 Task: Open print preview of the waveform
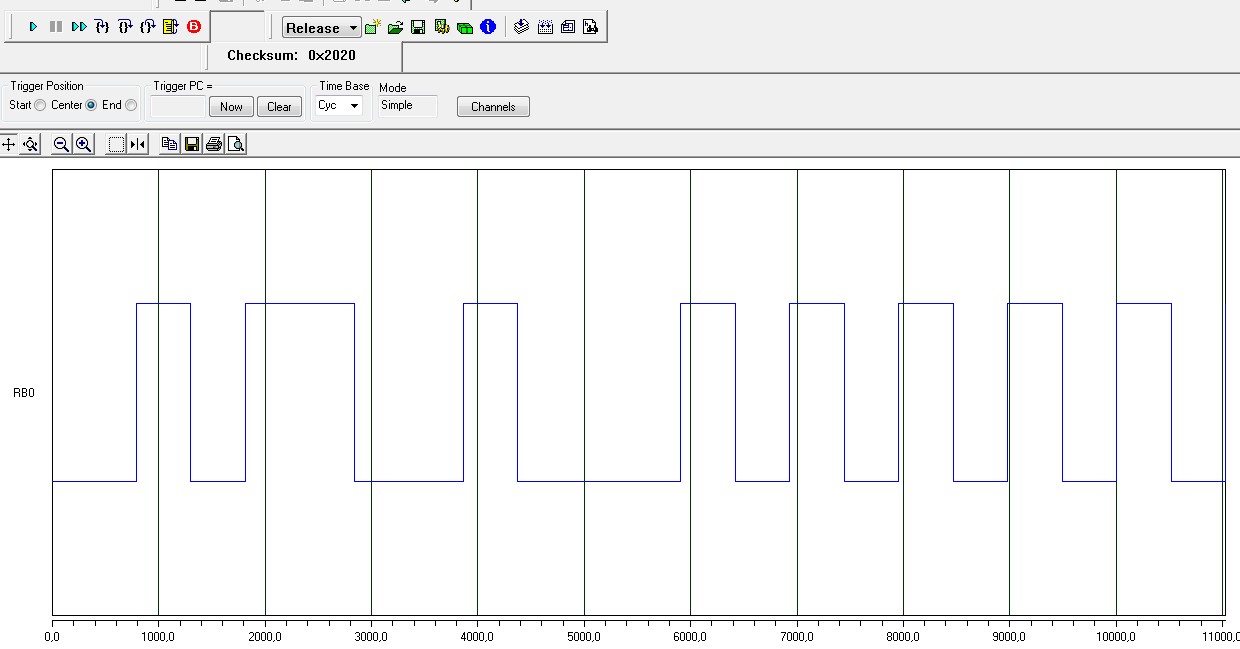235,144
